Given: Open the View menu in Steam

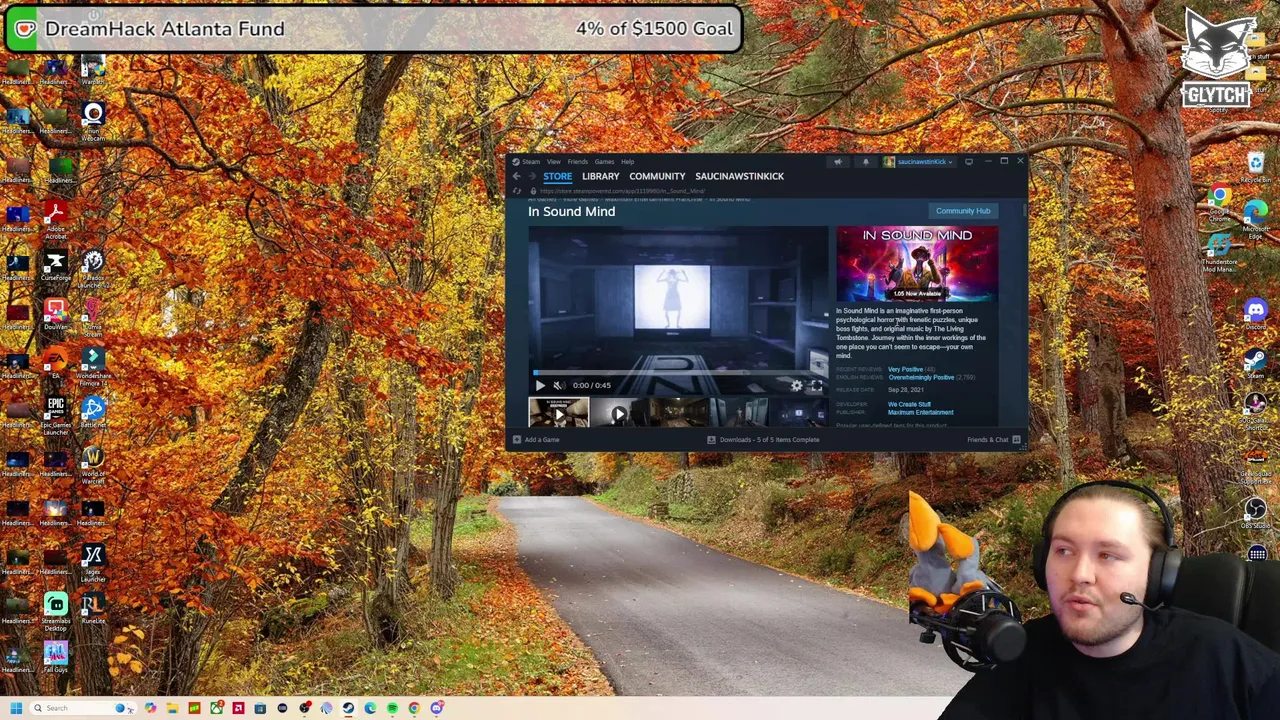Looking at the screenshot, I should [x=553, y=162].
